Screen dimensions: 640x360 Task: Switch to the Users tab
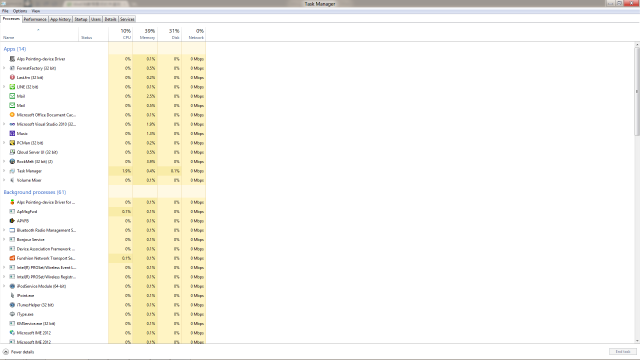96,19
